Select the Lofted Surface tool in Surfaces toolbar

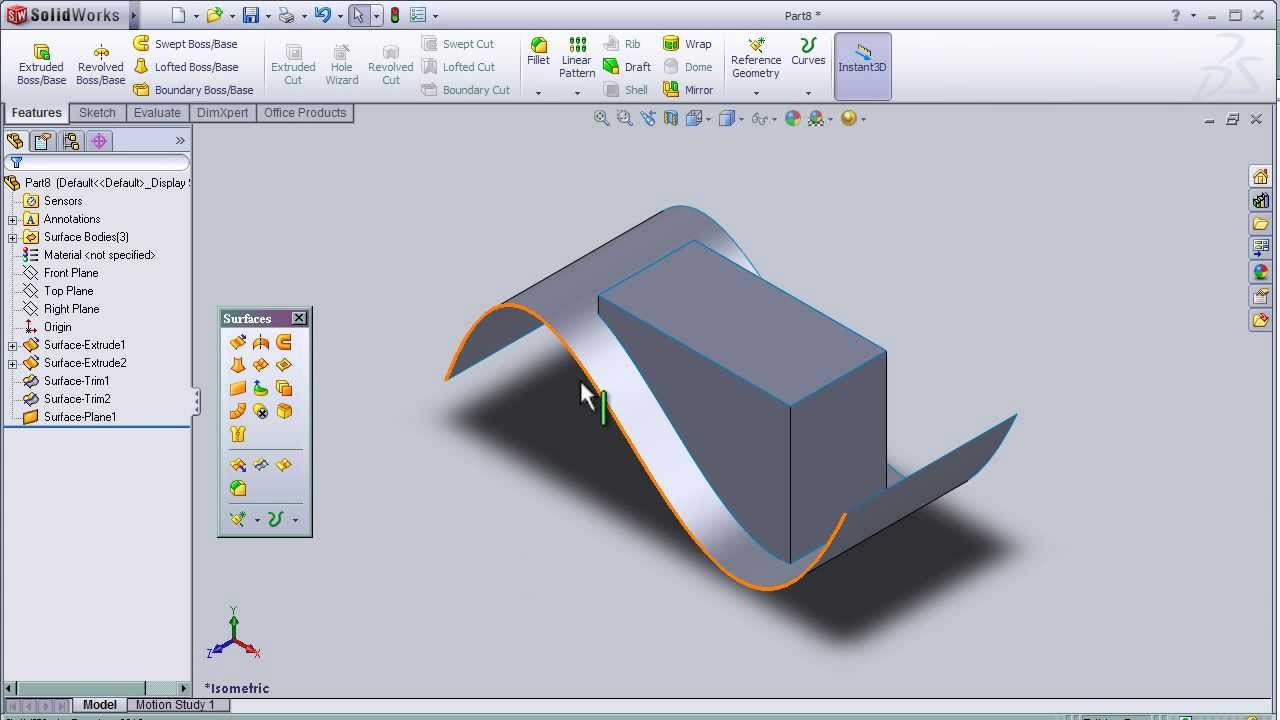point(238,365)
